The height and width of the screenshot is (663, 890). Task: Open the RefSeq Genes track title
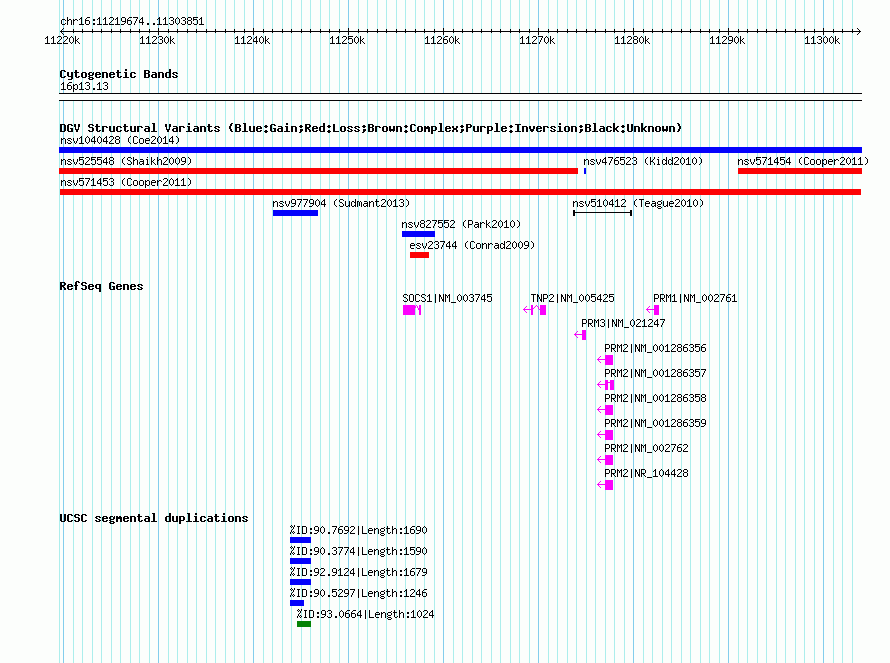[101, 286]
